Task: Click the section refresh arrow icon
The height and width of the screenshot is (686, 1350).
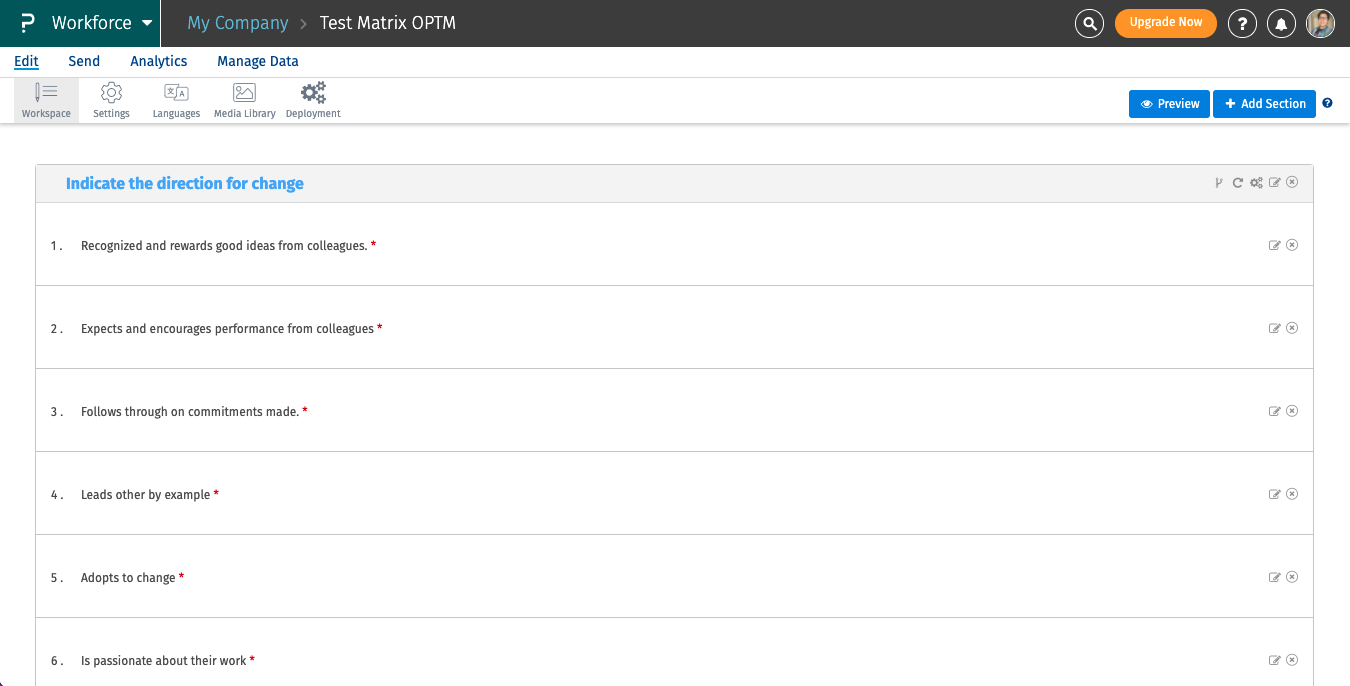Action: (x=1238, y=183)
